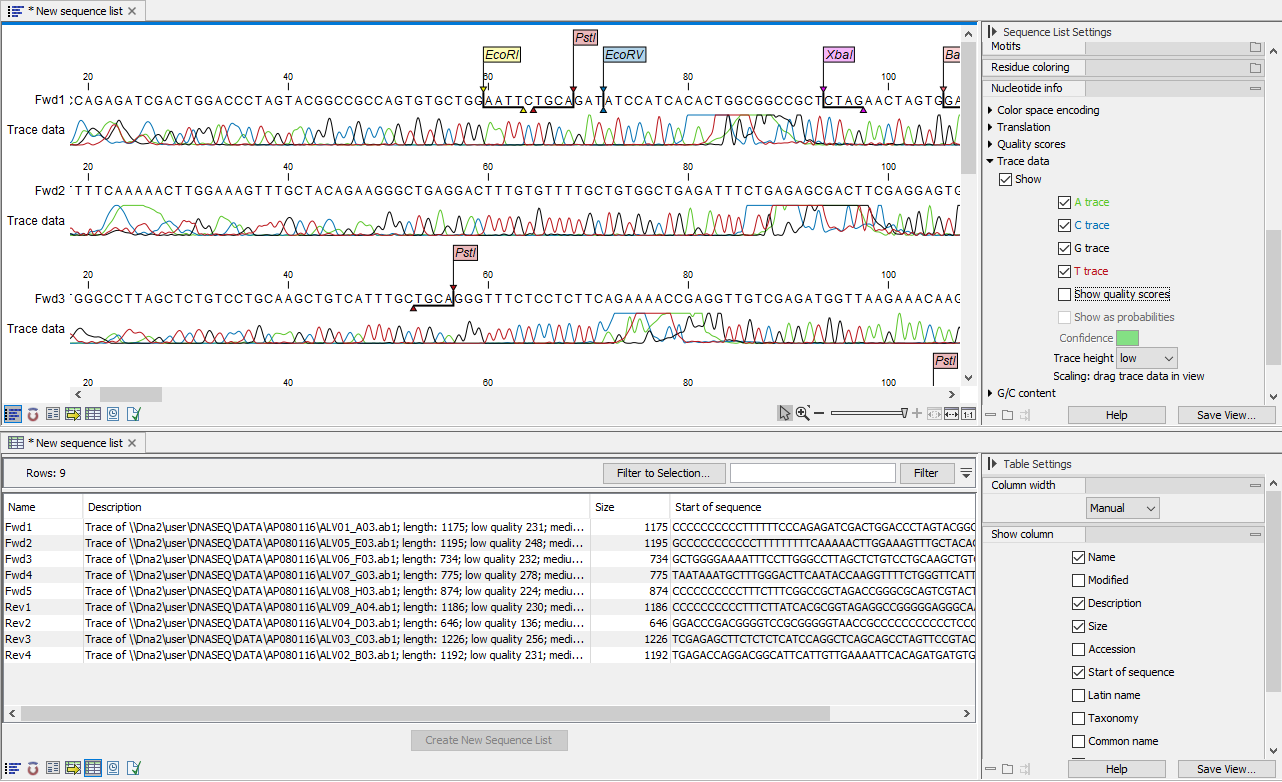The height and width of the screenshot is (782, 1282).
Task: Click the table filter text field
Action: pyautogui.click(x=812, y=473)
